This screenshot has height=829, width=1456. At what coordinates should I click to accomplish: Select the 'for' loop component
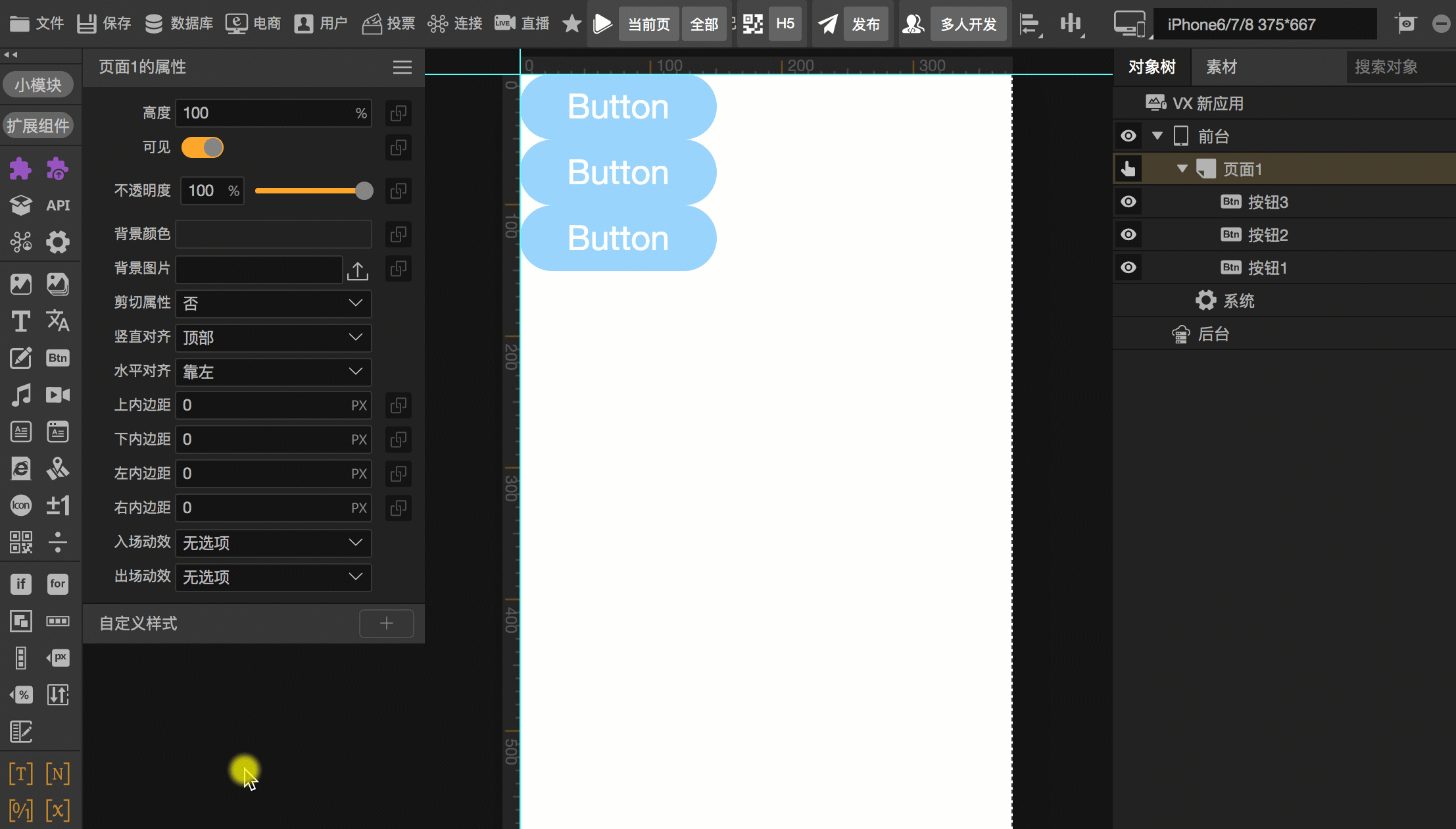[58, 584]
